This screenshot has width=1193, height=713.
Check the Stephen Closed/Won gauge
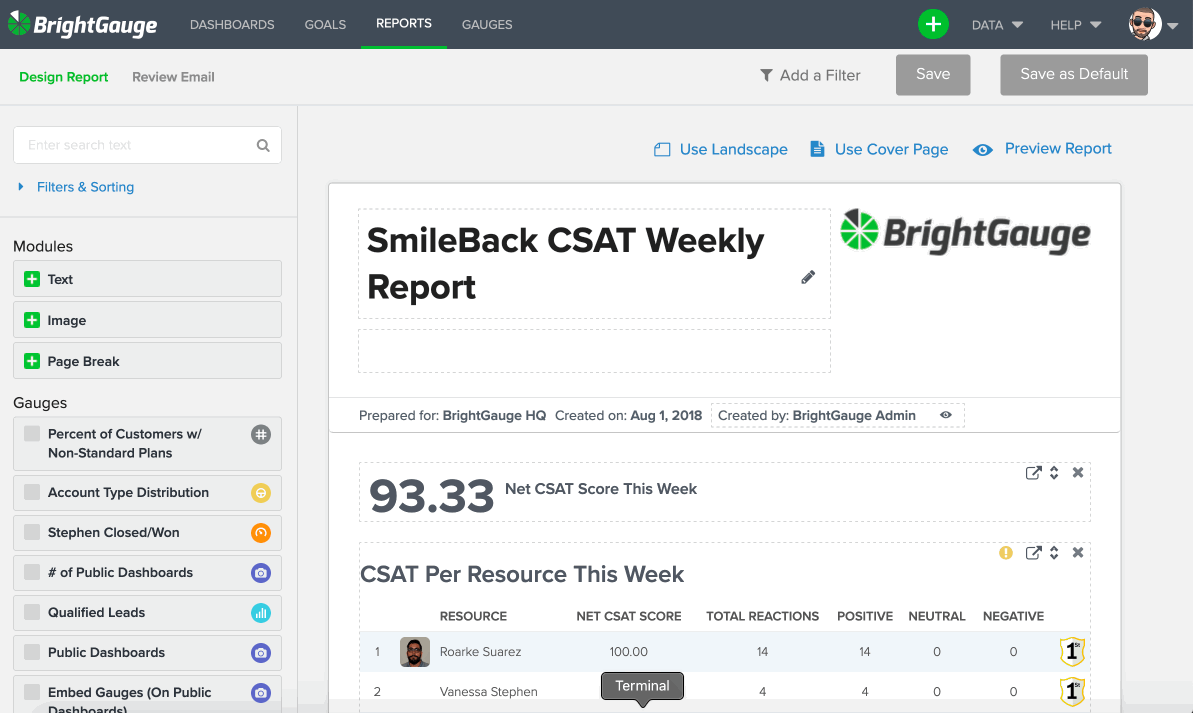(x=32, y=532)
